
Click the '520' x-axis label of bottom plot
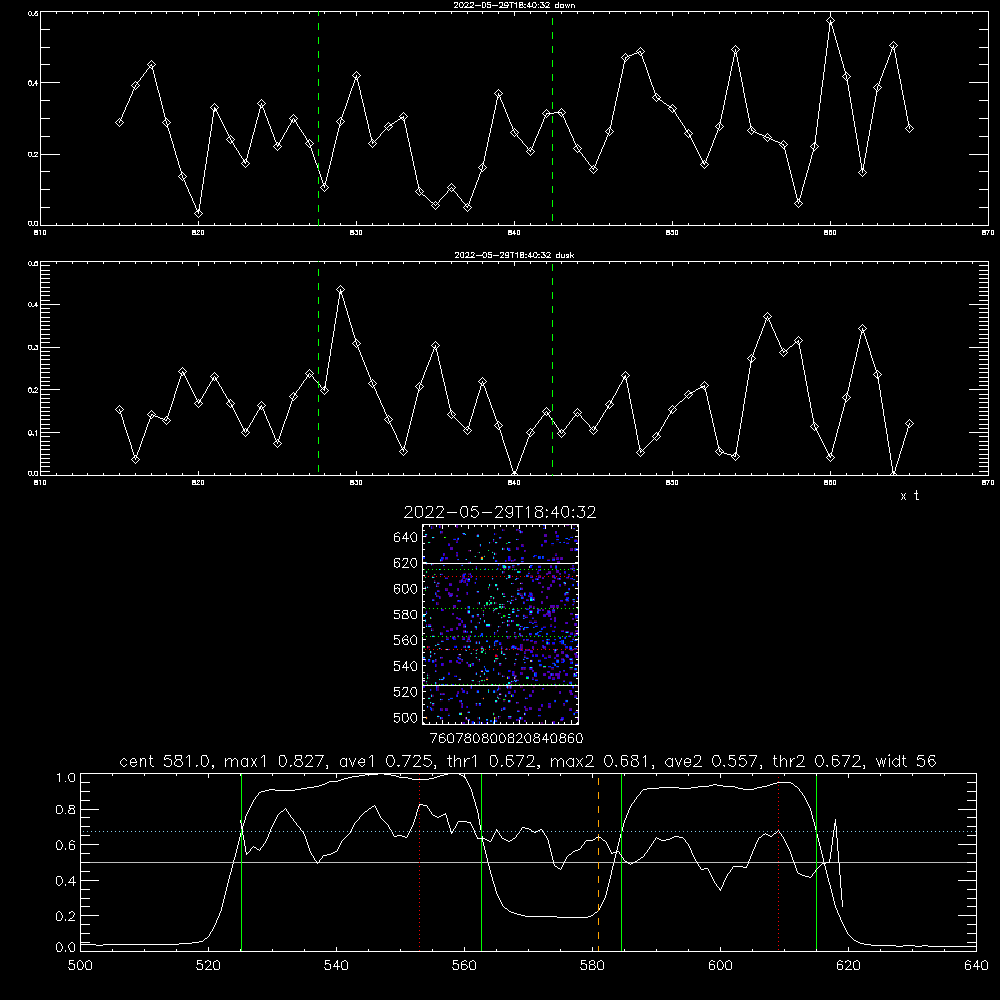point(208,966)
